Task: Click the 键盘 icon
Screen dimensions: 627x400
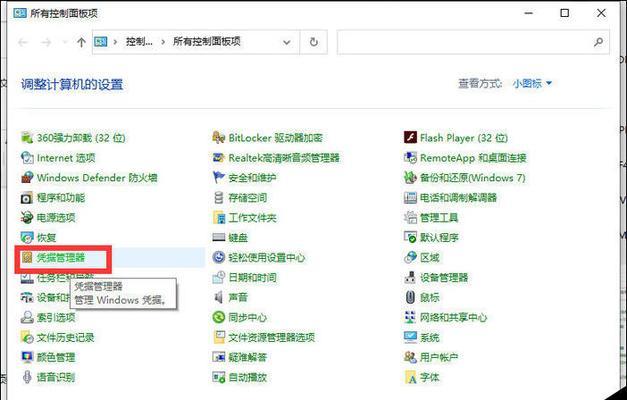Action: [x=218, y=238]
